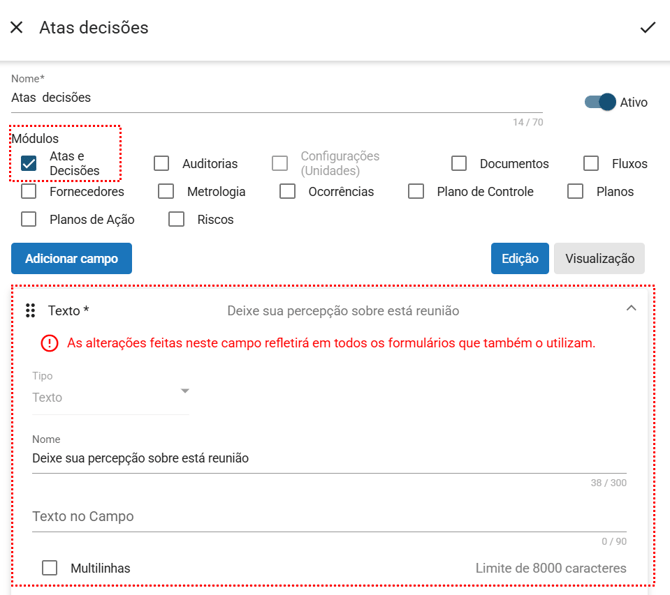Screen dimensions: 670x595
Task: Uncheck the Atas e Decisões module
Action: (x=29, y=163)
